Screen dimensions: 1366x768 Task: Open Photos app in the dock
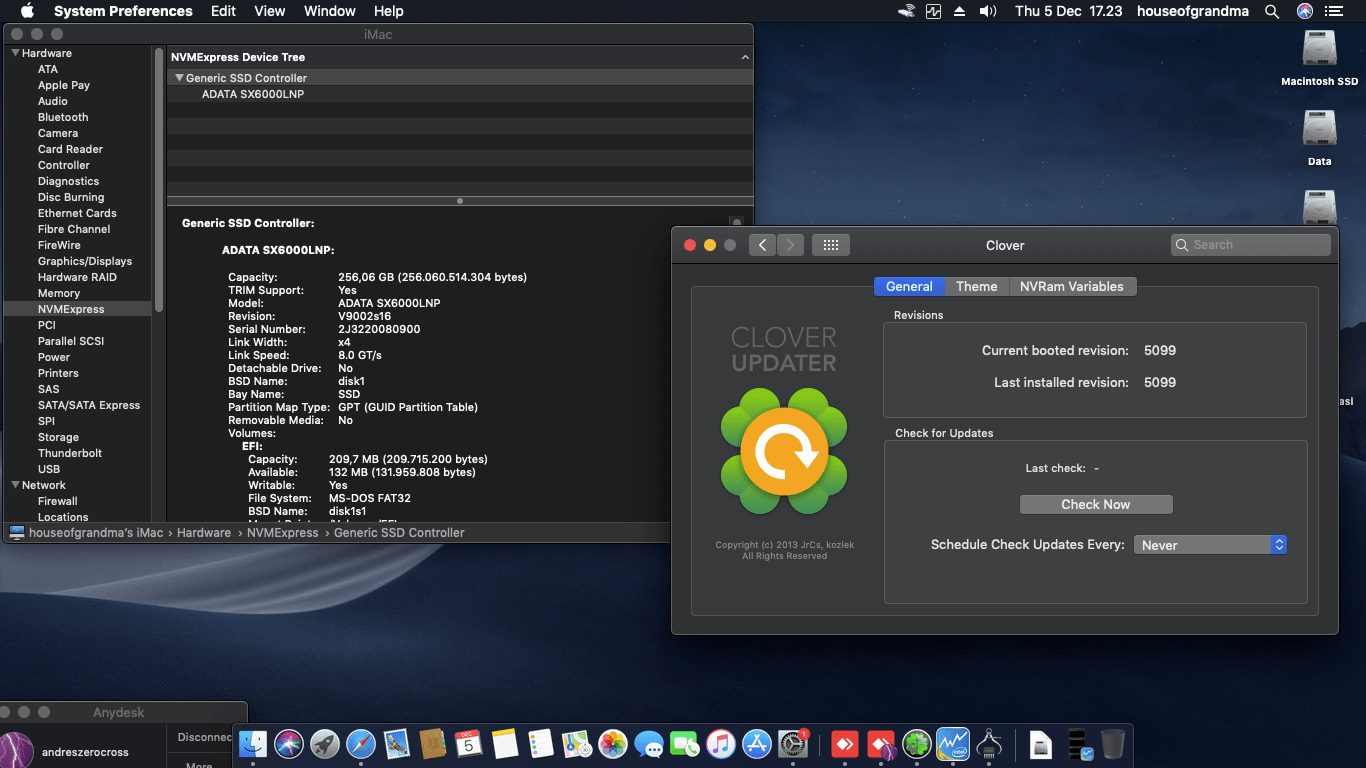point(613,744)
